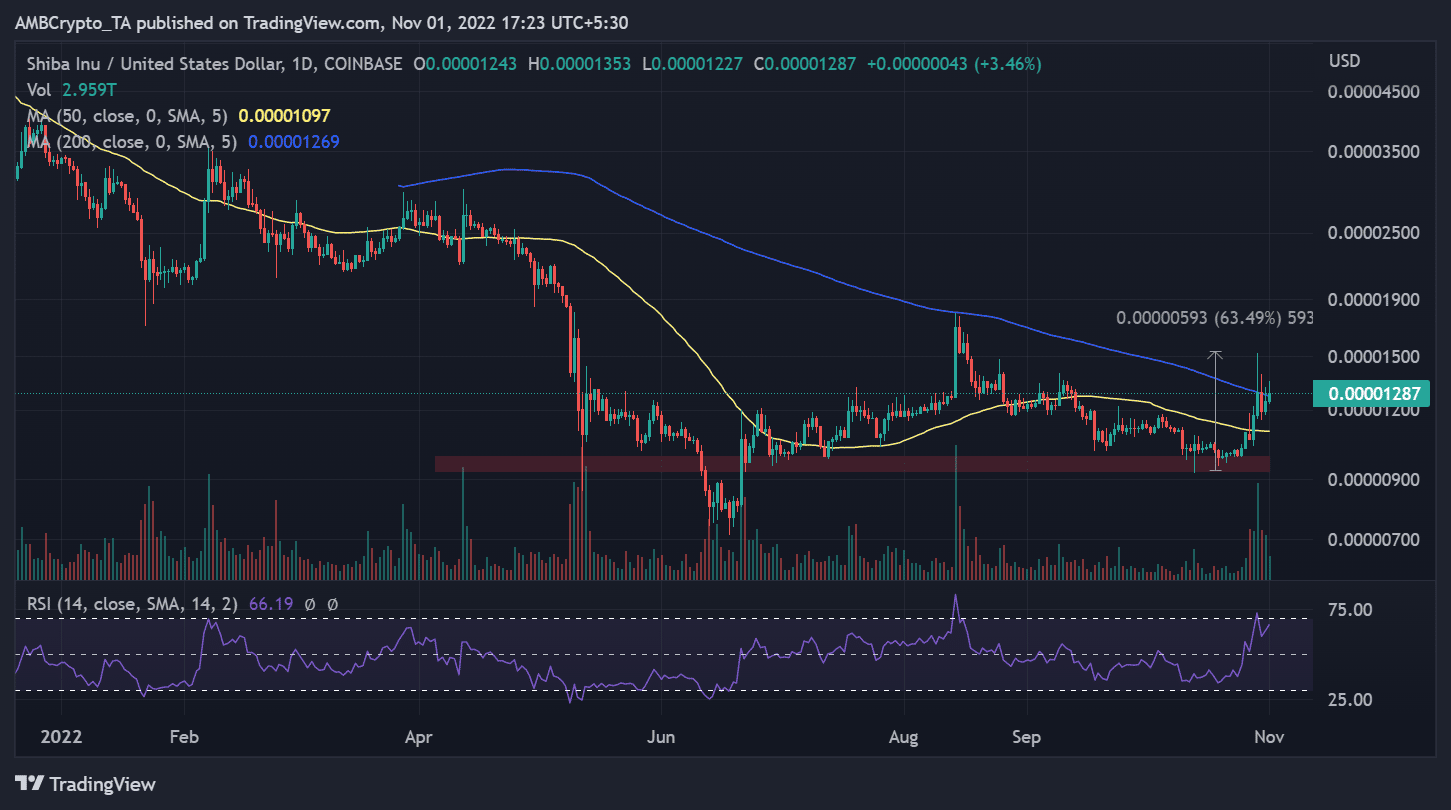The image size is (1451, 810).
Task: Click the 0.00000900 price axis label
Action: click(x=1373, y=480)
